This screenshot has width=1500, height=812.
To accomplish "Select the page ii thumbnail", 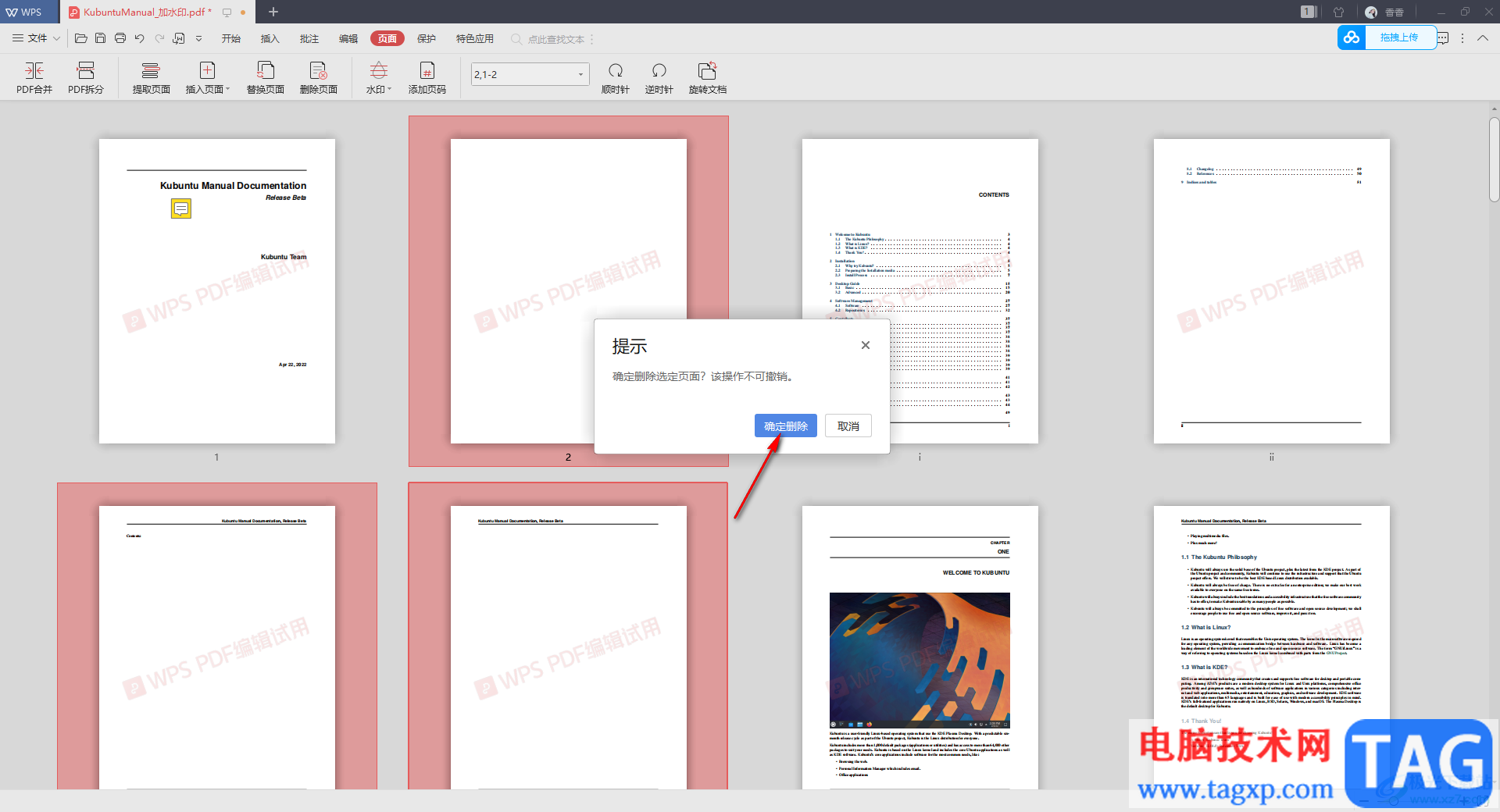I will tap(1272, 291).
